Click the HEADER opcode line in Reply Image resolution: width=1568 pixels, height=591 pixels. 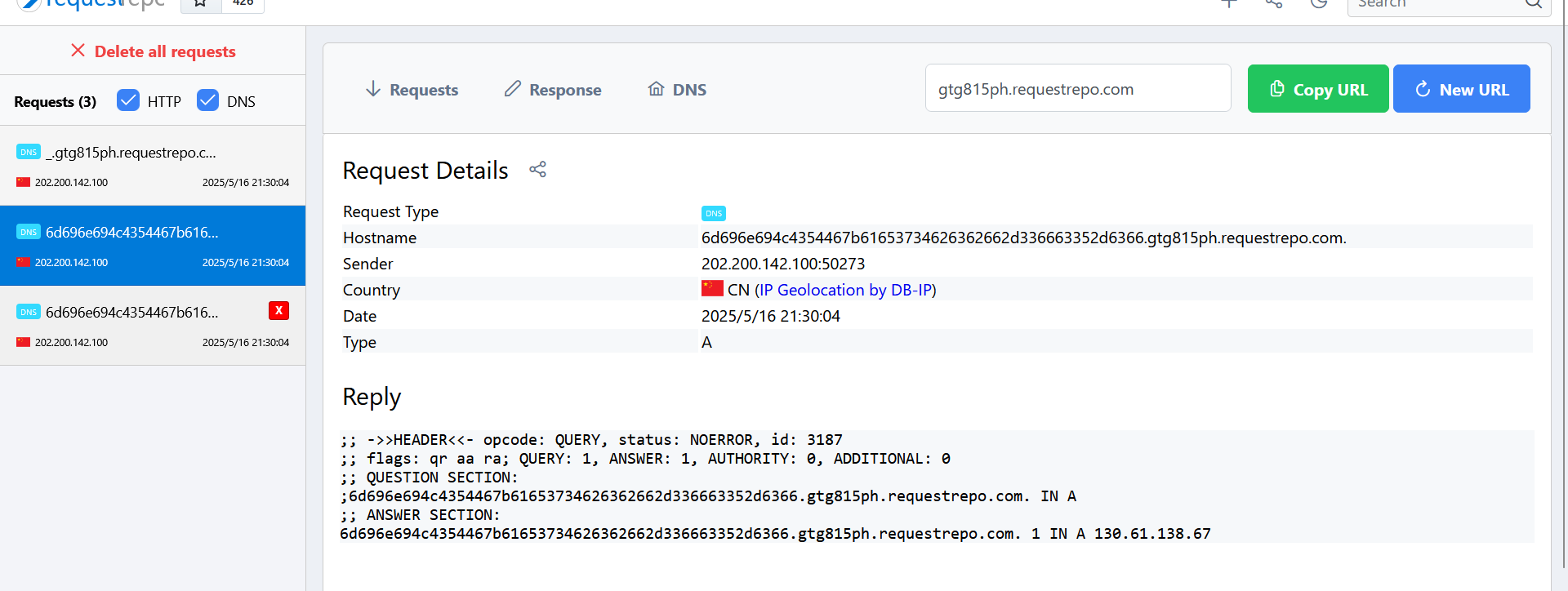[592, 440]
